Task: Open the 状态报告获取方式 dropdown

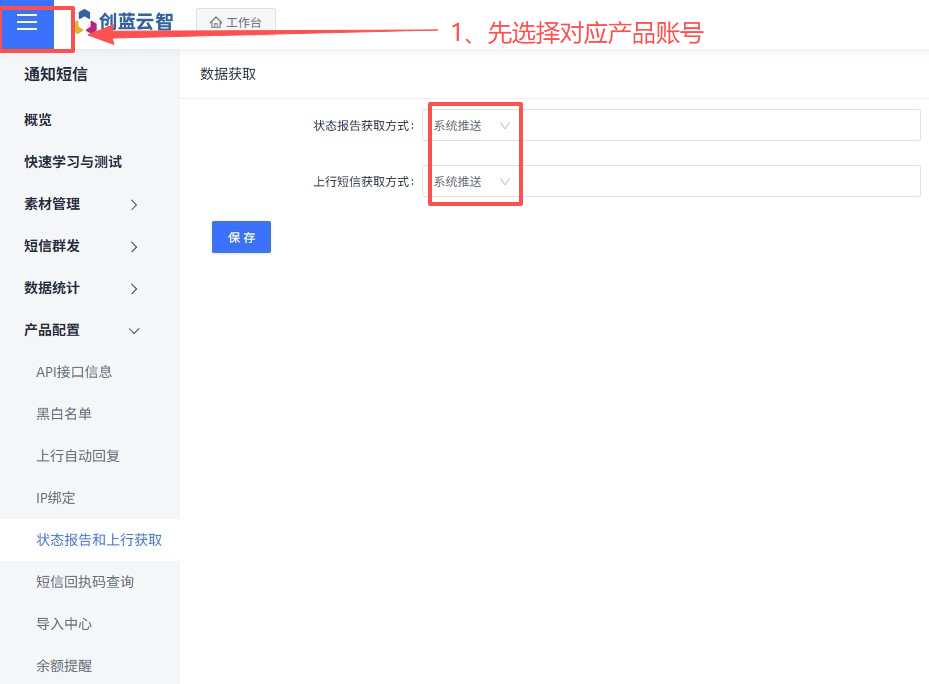Action: (472, 125)
